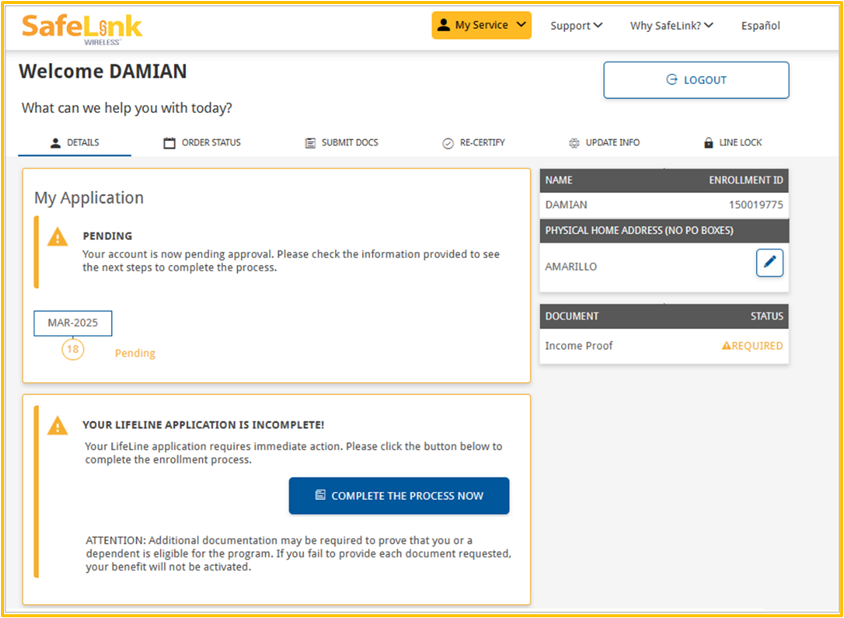Edit address with the pencil icon
This screenshot has width=844, height=618.
(769, 263)
